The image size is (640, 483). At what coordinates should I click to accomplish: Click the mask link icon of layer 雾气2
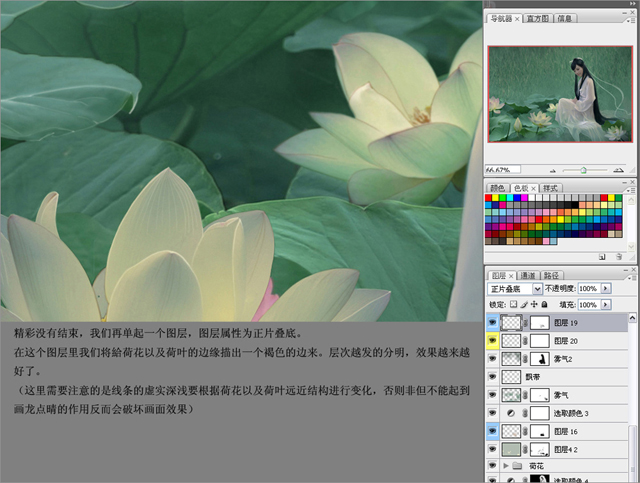526,359
